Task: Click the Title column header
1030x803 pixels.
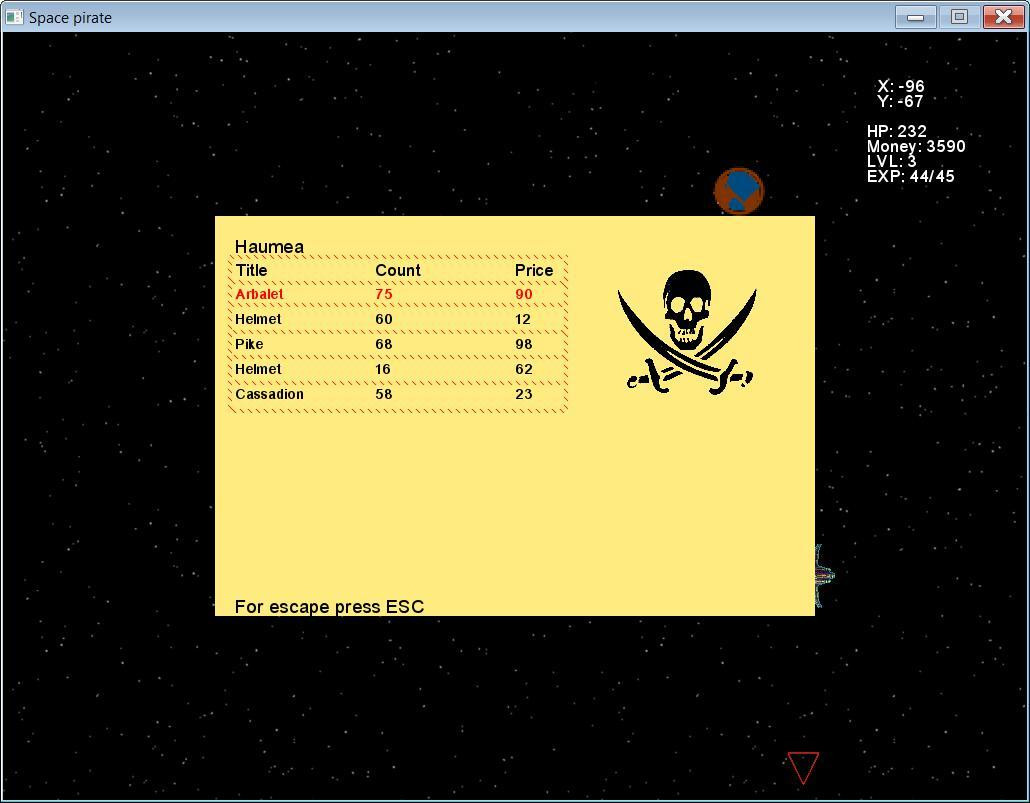Action: coord(252,270)
